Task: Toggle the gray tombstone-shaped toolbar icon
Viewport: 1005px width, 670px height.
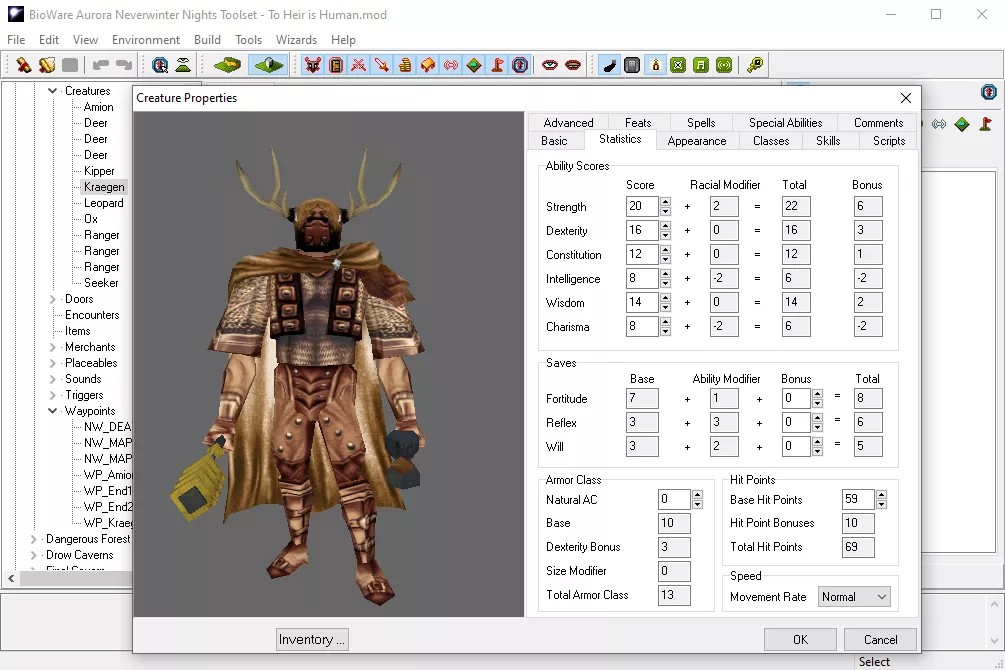Action: [x=632, y=65]
